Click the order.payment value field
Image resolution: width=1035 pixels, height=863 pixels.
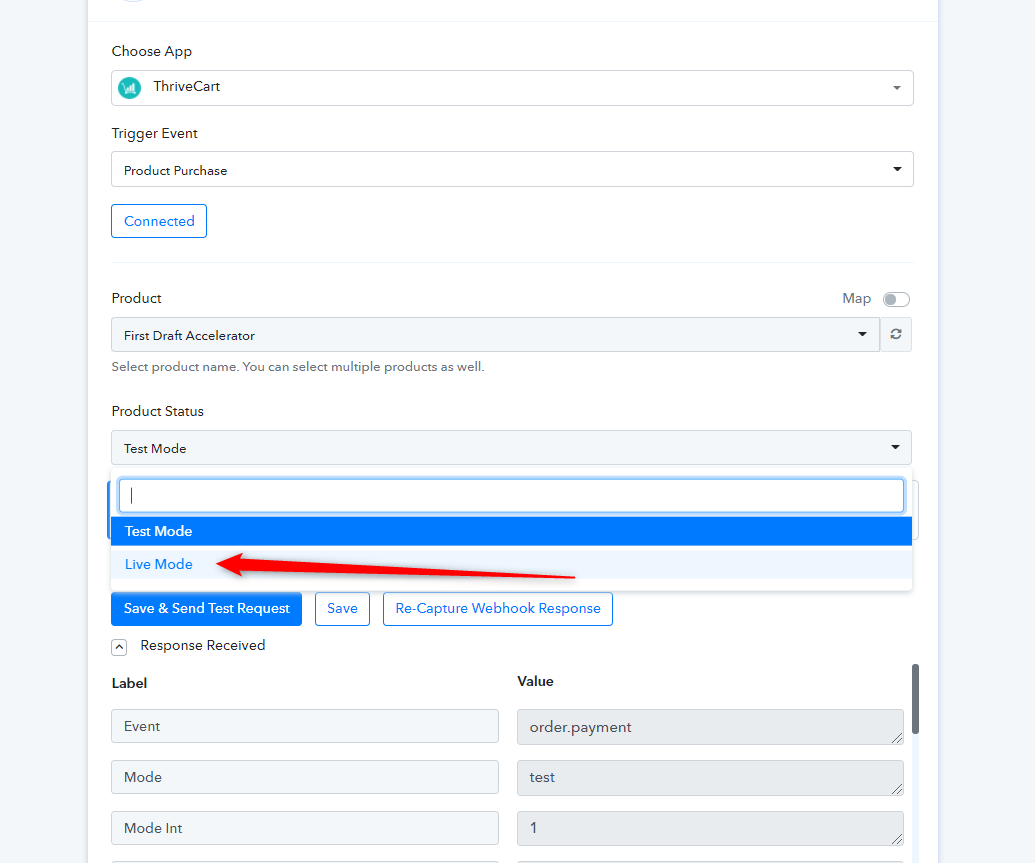click(x=709, y=727)
